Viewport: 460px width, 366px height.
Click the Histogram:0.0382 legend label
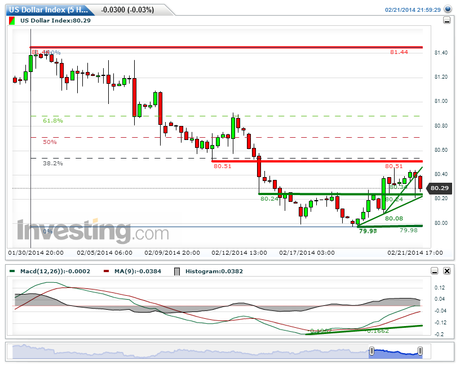[214, 271]
